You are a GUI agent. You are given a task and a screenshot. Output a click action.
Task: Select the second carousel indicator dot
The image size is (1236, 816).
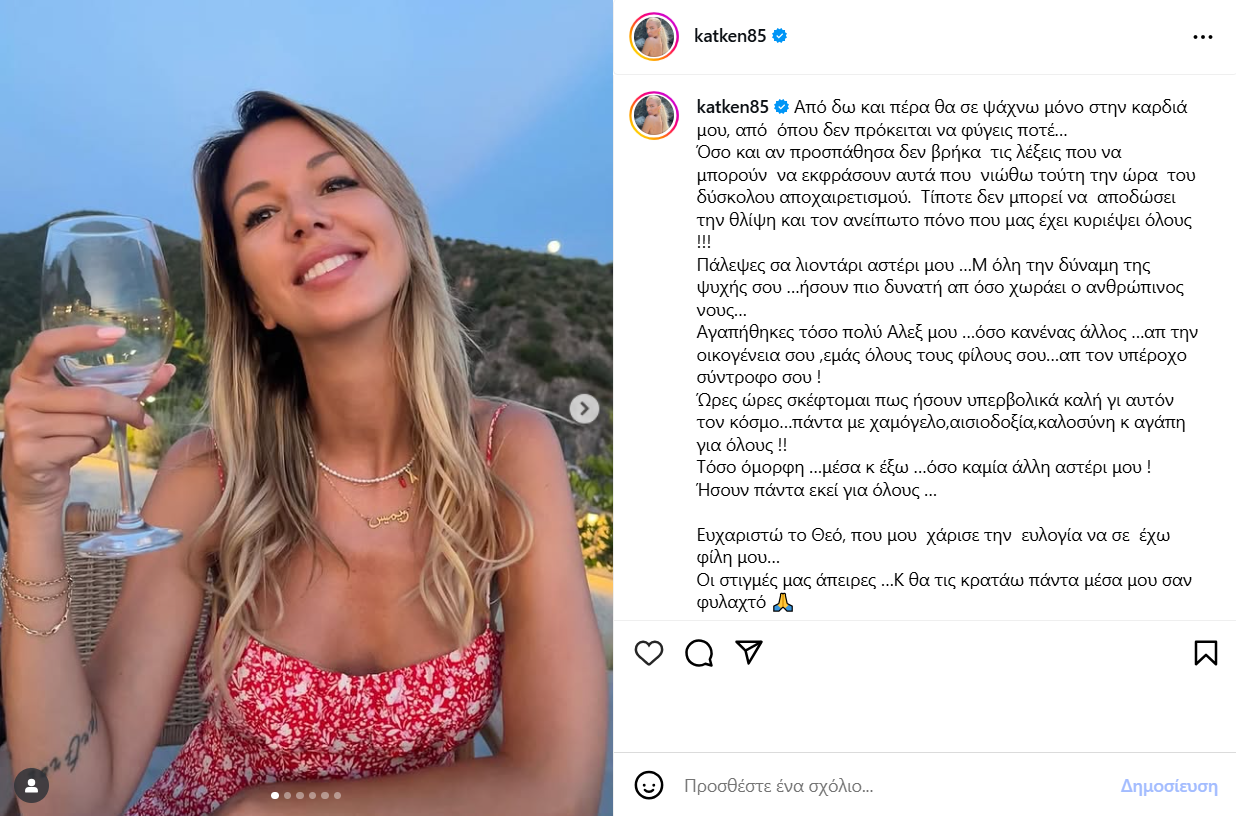pyautogui.click(x=288, y=796)
